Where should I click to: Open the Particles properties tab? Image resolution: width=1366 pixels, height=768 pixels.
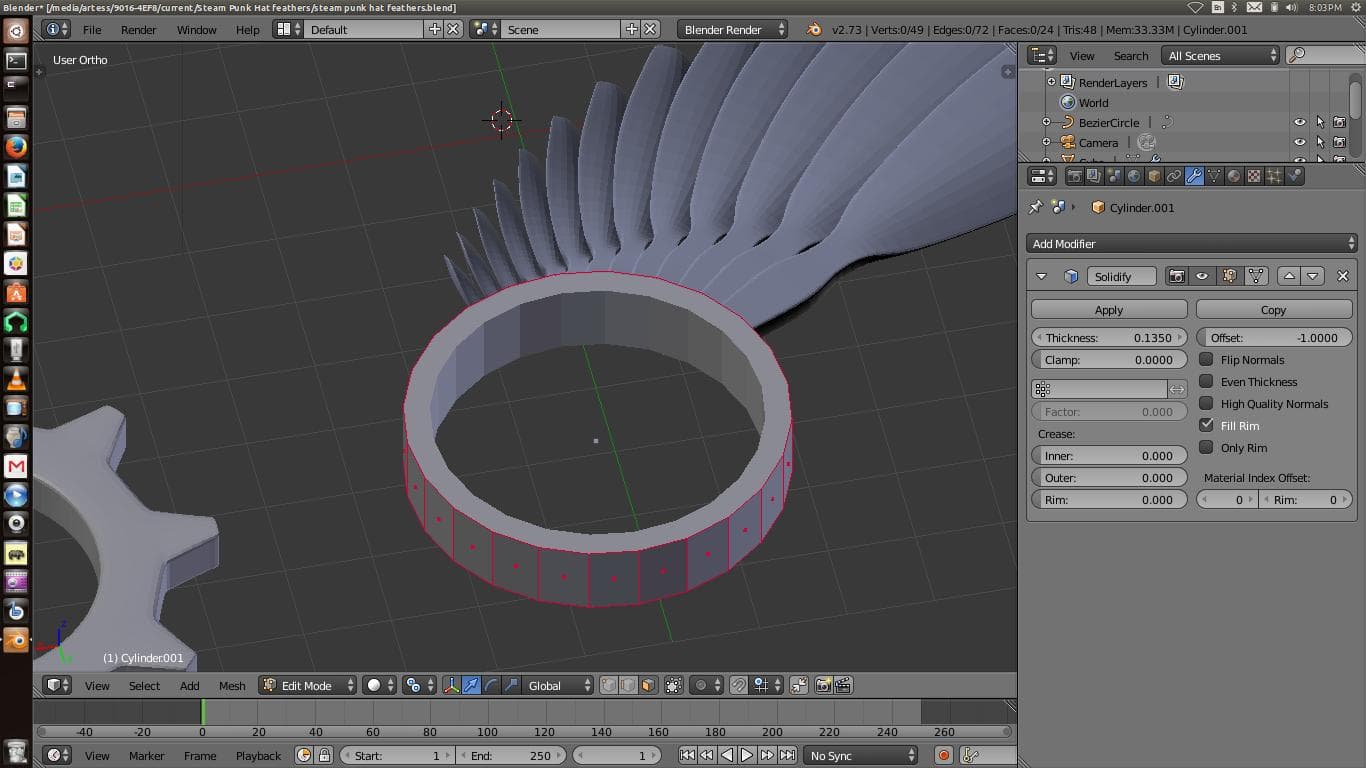pyautogui.click(x=1274, y=176)
